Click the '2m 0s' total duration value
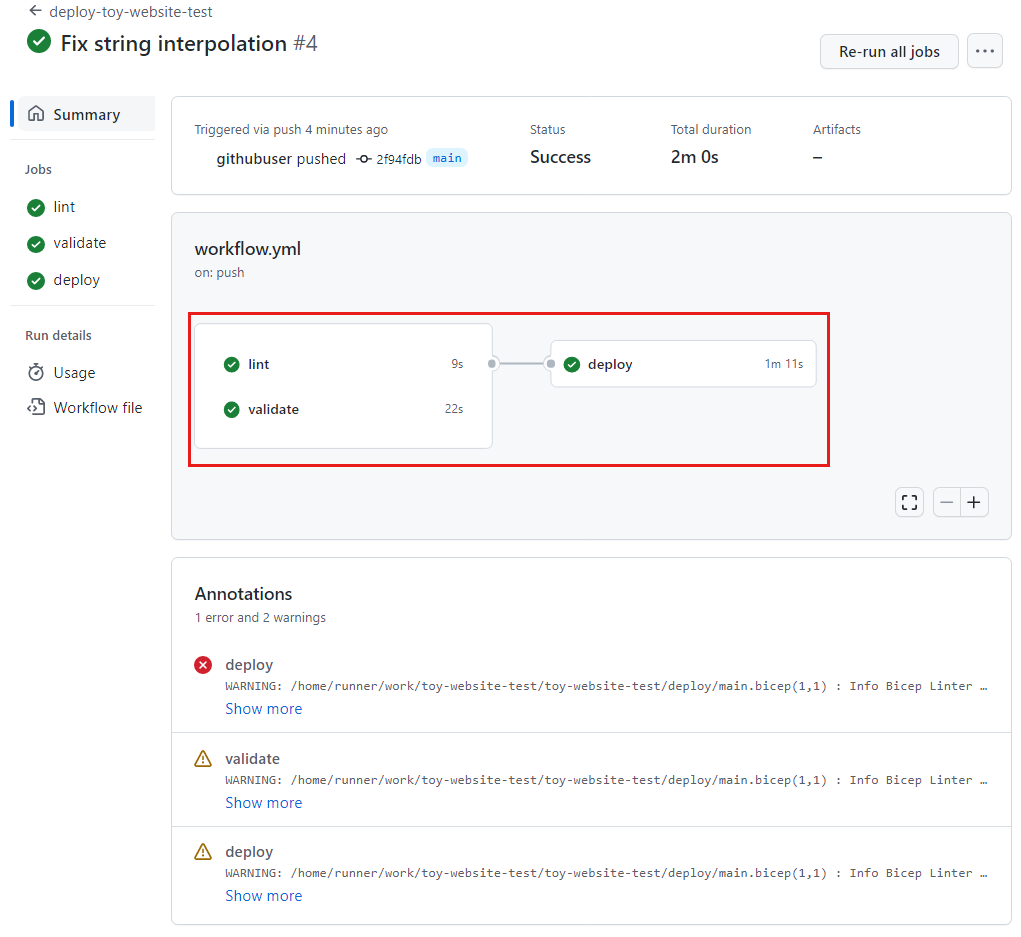1021x937 pixels. click(695, 157)
